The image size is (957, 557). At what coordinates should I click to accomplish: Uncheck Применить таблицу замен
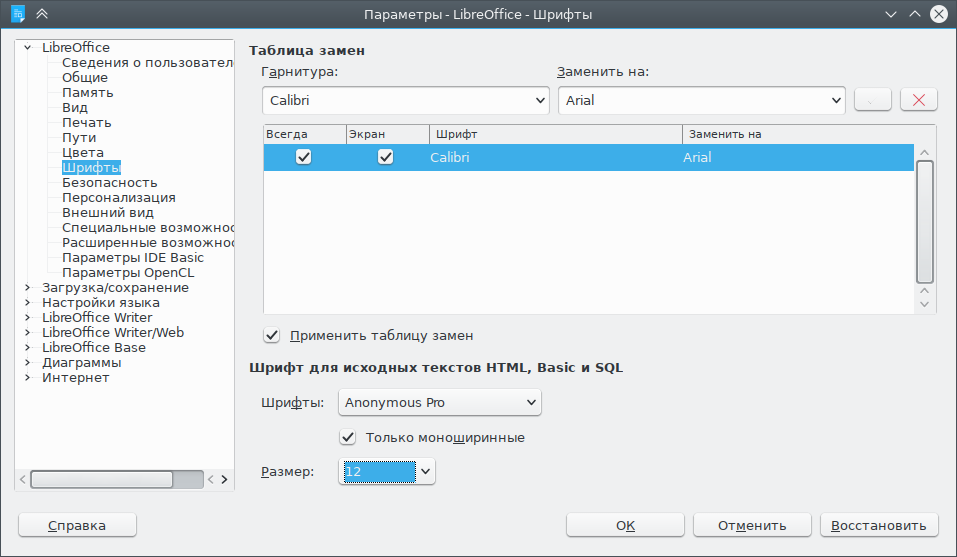tap(272, 336)
